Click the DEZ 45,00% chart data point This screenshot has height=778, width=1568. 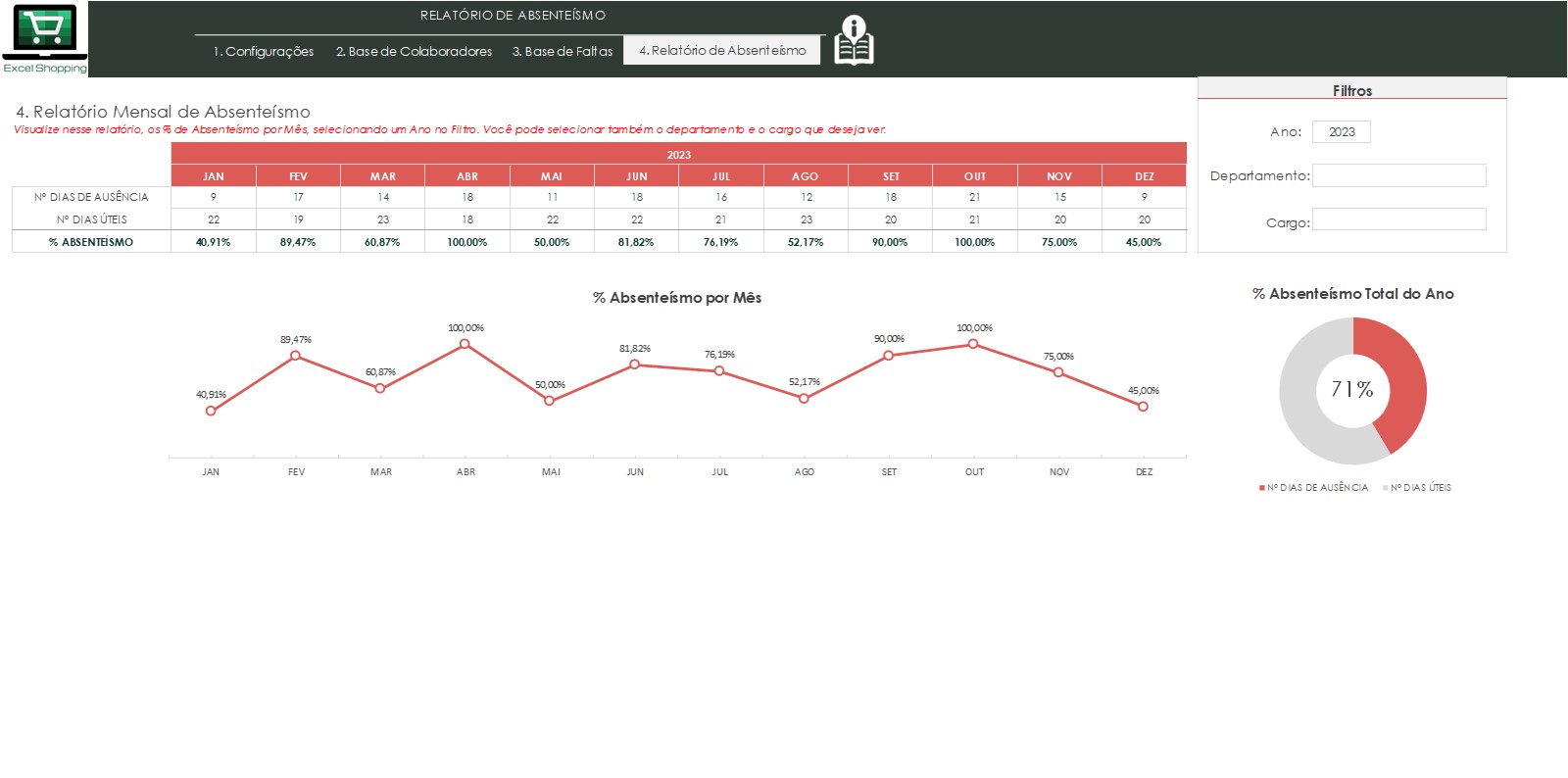tap(1143, 407)
